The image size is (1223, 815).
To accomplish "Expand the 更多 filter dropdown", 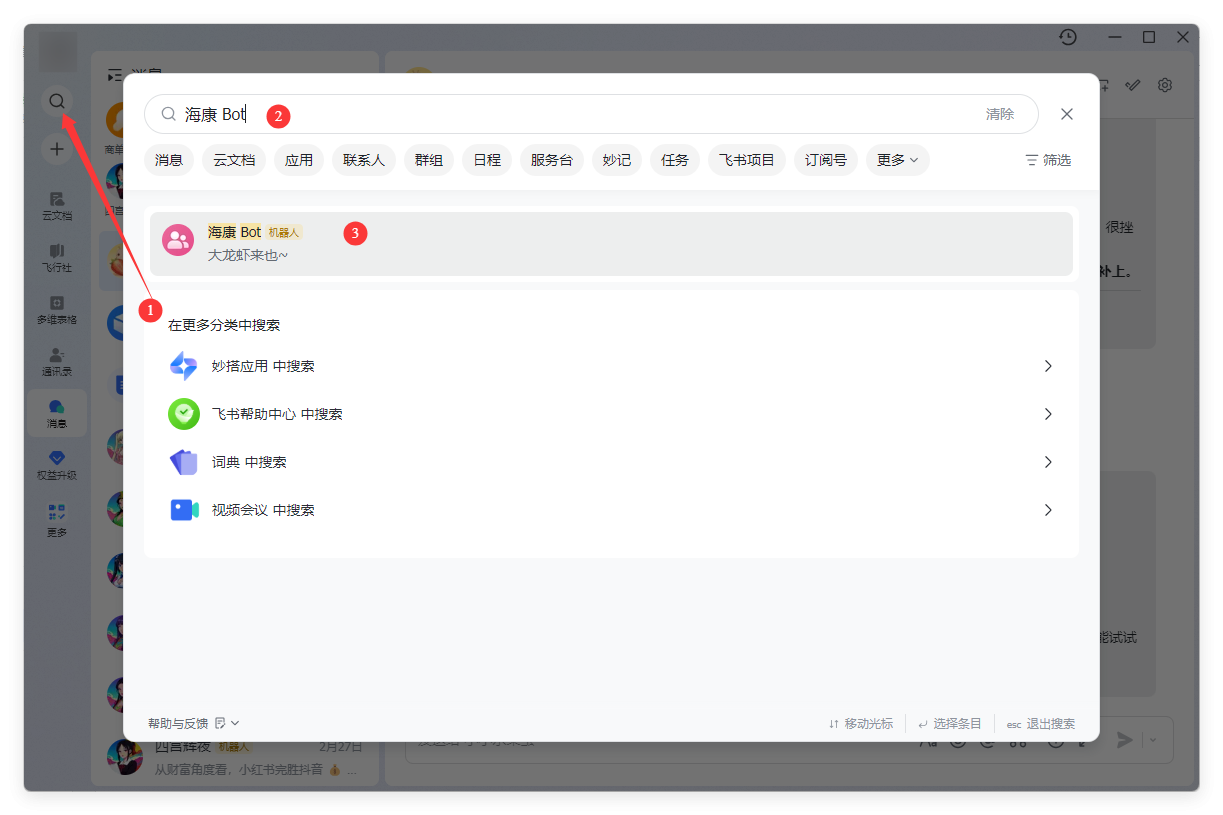I will 897,160.
